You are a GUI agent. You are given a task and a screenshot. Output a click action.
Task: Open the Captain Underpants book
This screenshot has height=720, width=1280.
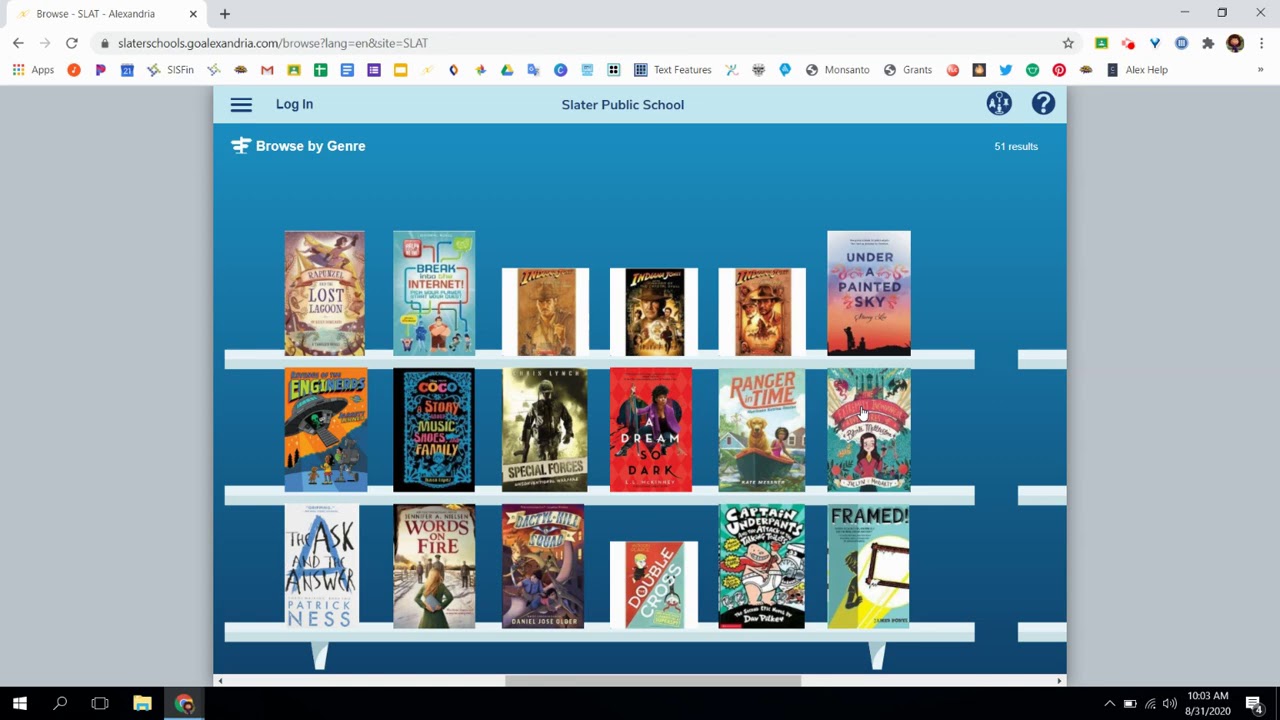point(761,566)
